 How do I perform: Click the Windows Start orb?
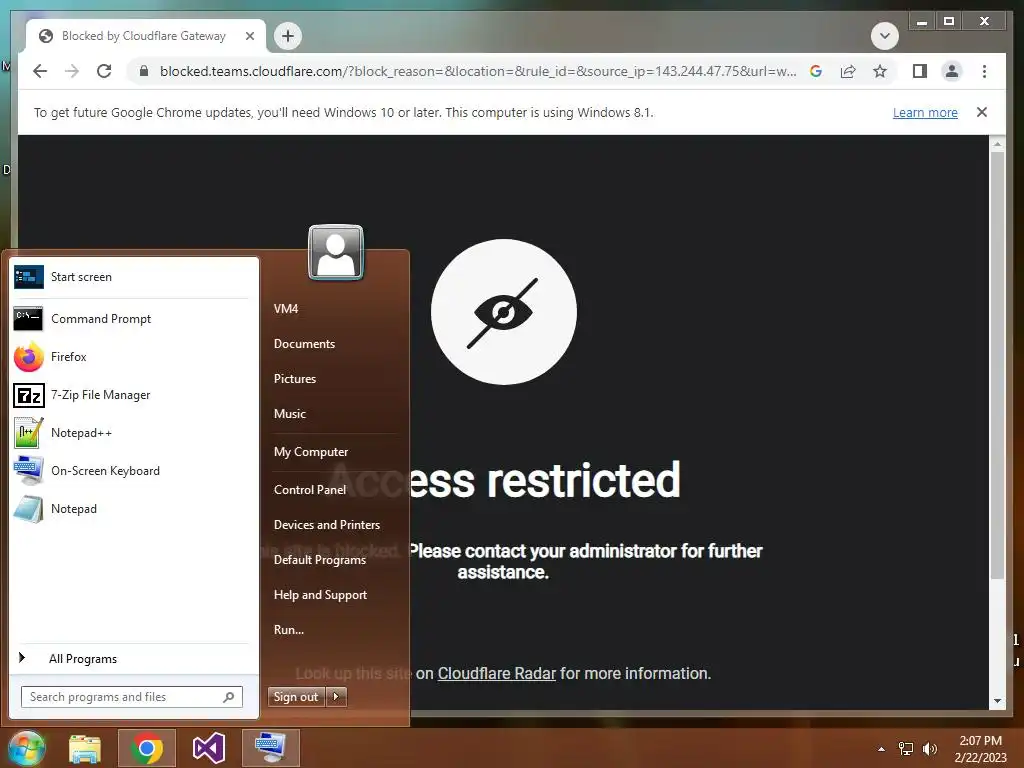point(26,748)
